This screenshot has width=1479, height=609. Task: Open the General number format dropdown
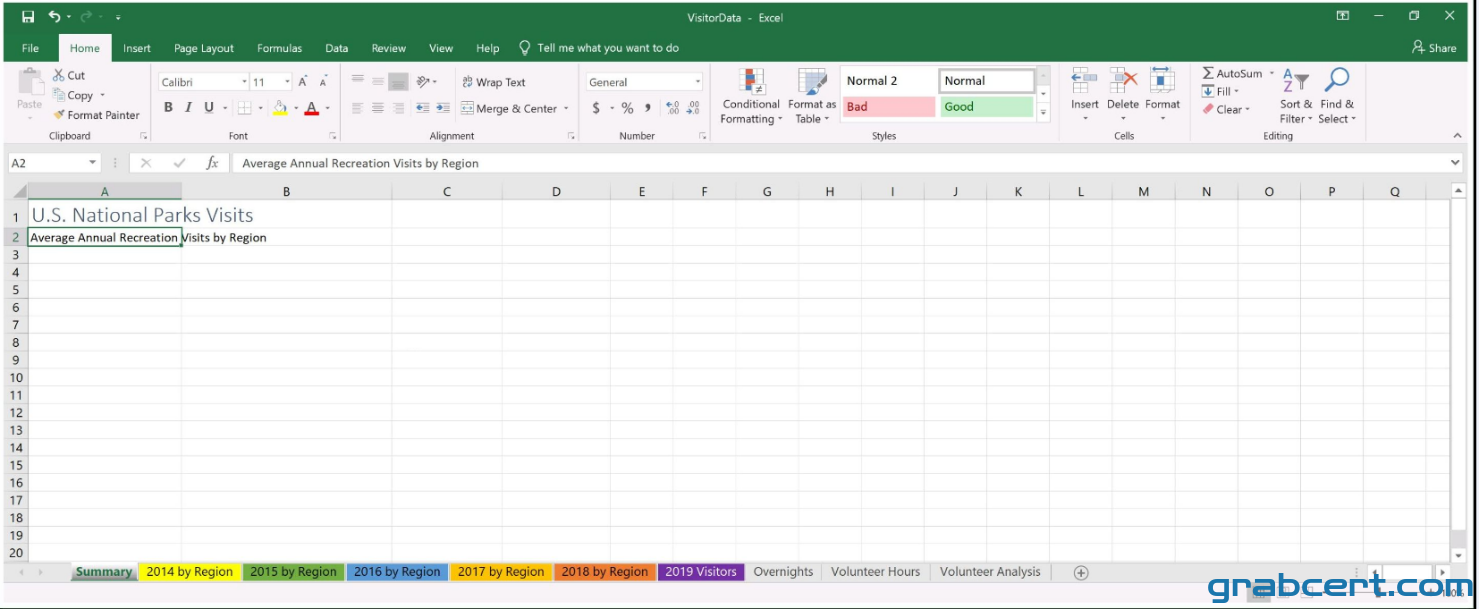698,82
